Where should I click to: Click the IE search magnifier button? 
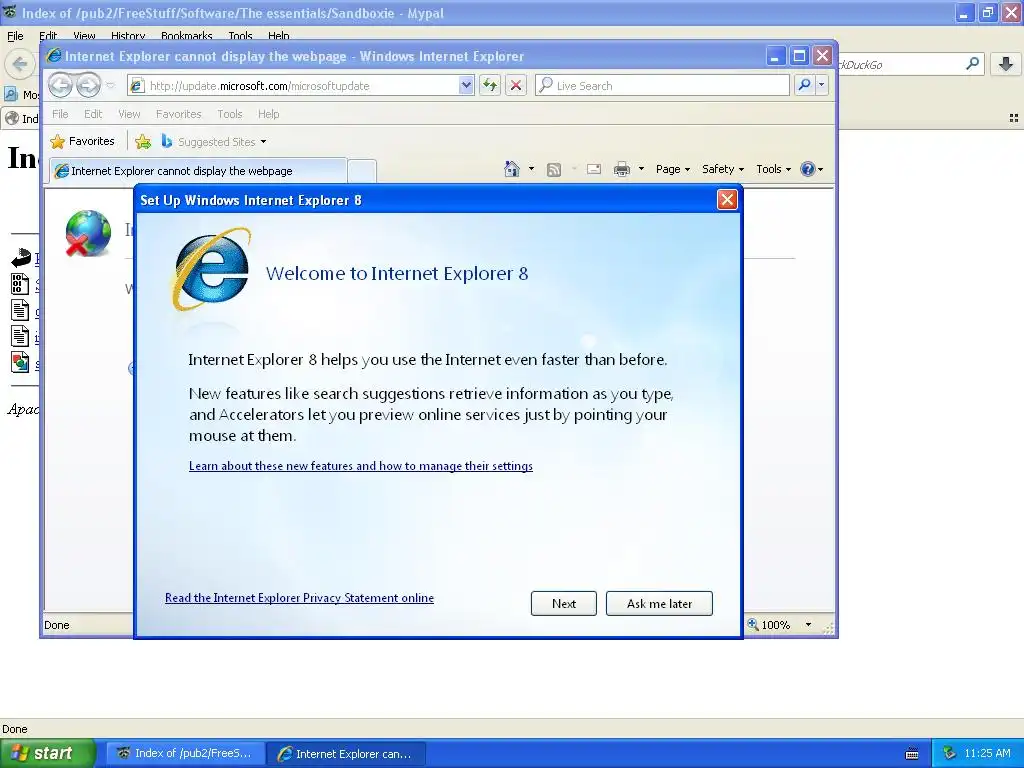coord(805,85)
